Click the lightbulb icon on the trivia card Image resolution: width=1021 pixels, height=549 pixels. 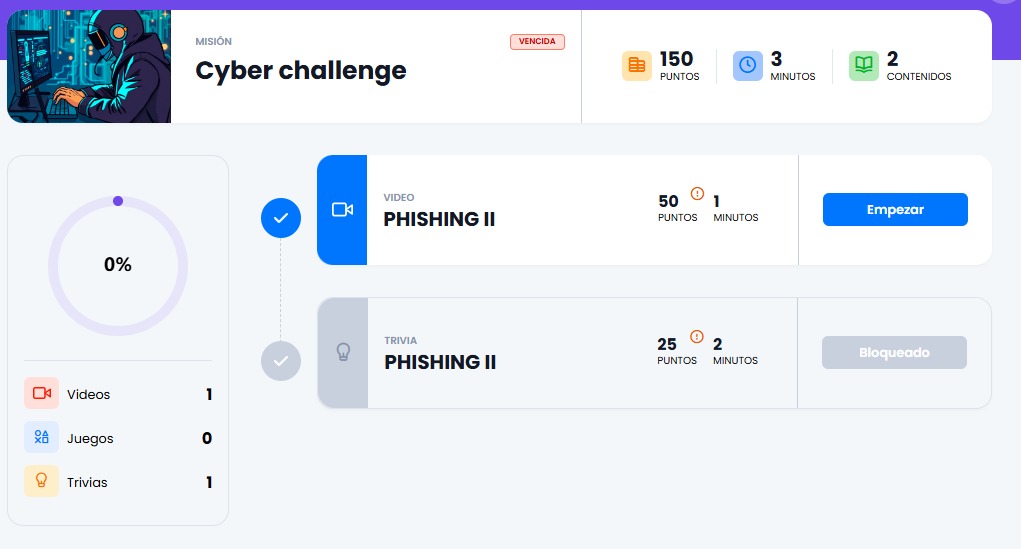[343, 352]
